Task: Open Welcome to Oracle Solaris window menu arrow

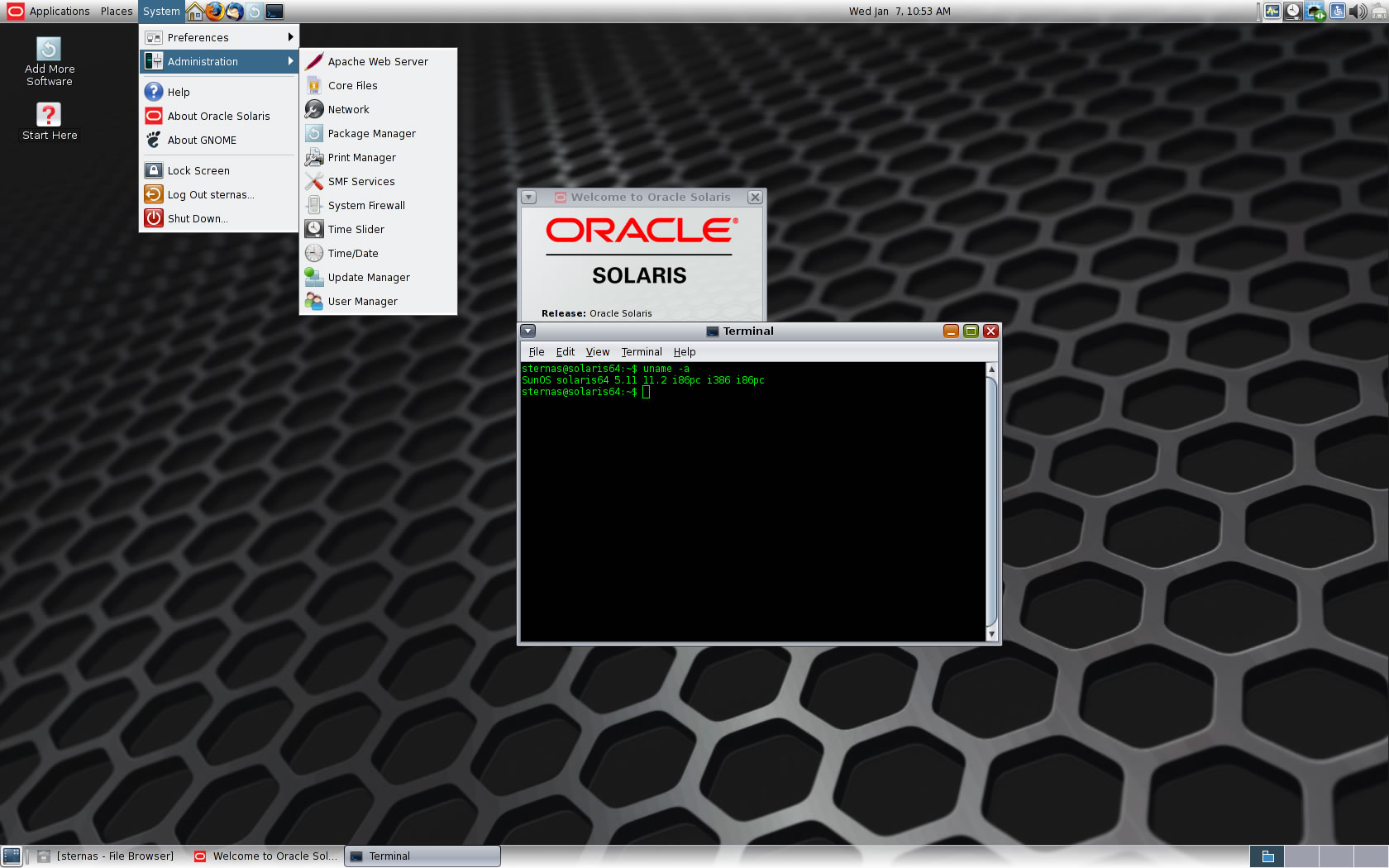Action: pos(529,198)
